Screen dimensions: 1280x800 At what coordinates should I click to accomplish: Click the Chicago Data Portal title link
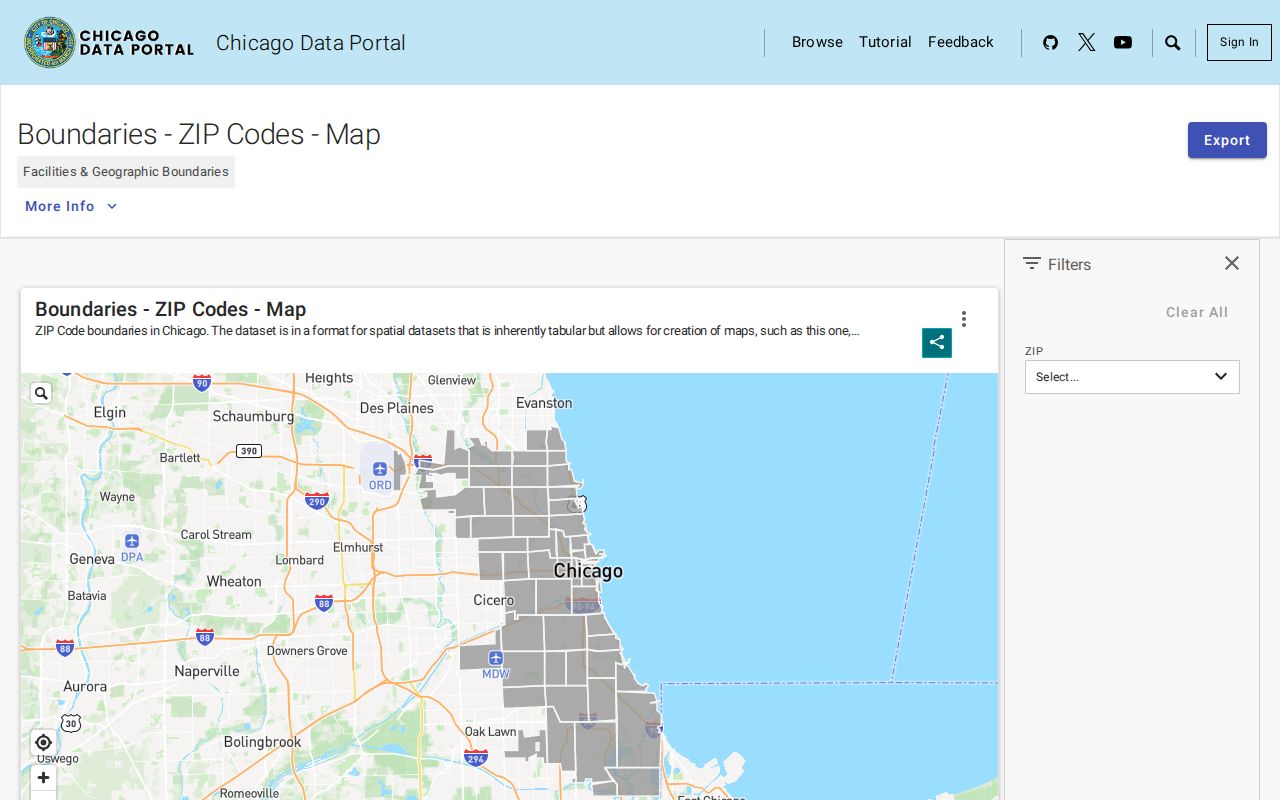311,43
